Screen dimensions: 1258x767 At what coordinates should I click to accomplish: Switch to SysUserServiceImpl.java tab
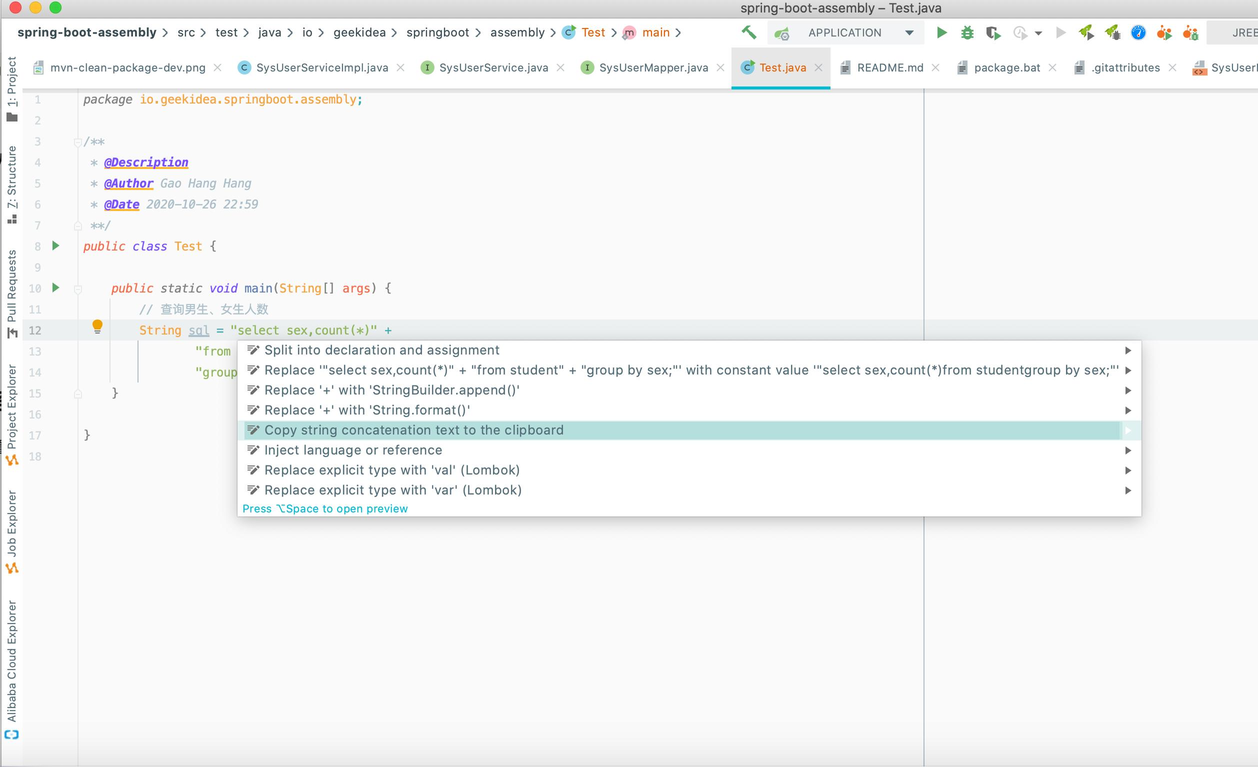[x=322, y=68]
